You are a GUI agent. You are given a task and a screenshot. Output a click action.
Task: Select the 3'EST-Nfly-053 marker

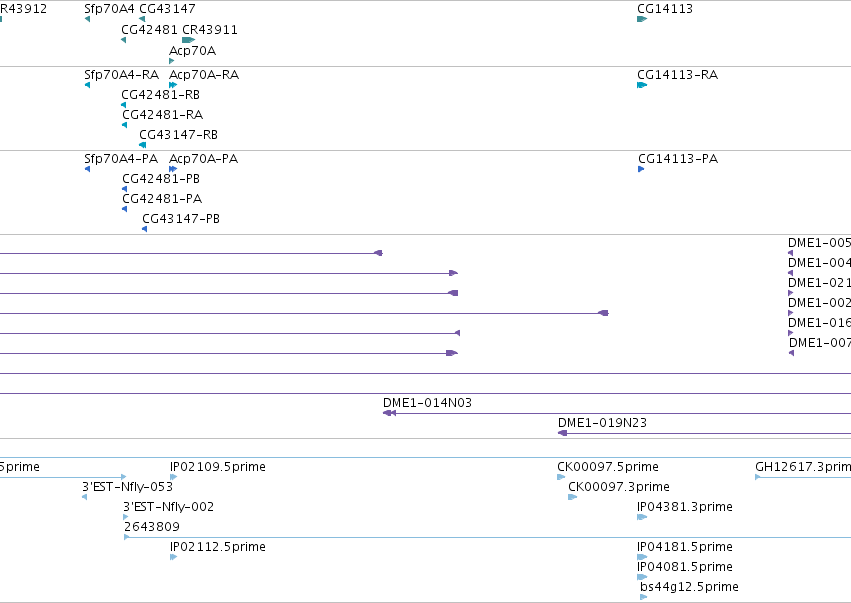click(x=85, y=497)
